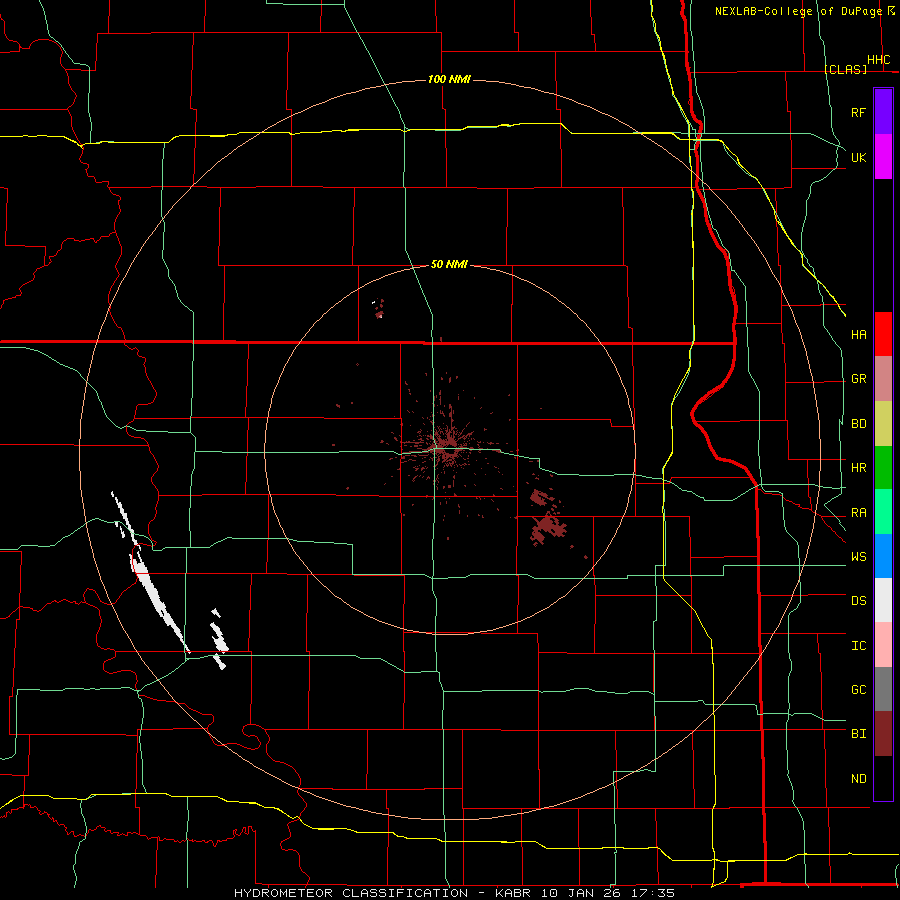Click the 100 NMI range label
The height and width of the screenshot is (900, 900).
(449, 79)
